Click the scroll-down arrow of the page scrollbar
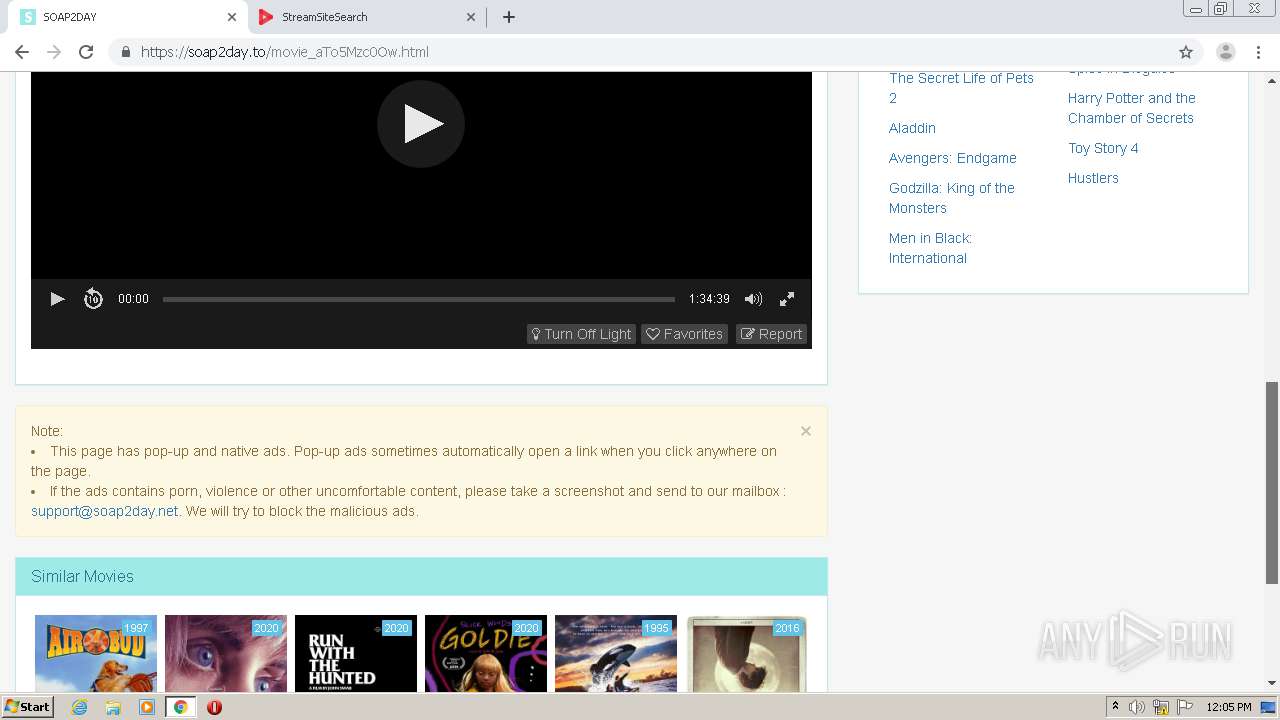This screenshot has width=1280, height=720. click(x=1272, y=684)
